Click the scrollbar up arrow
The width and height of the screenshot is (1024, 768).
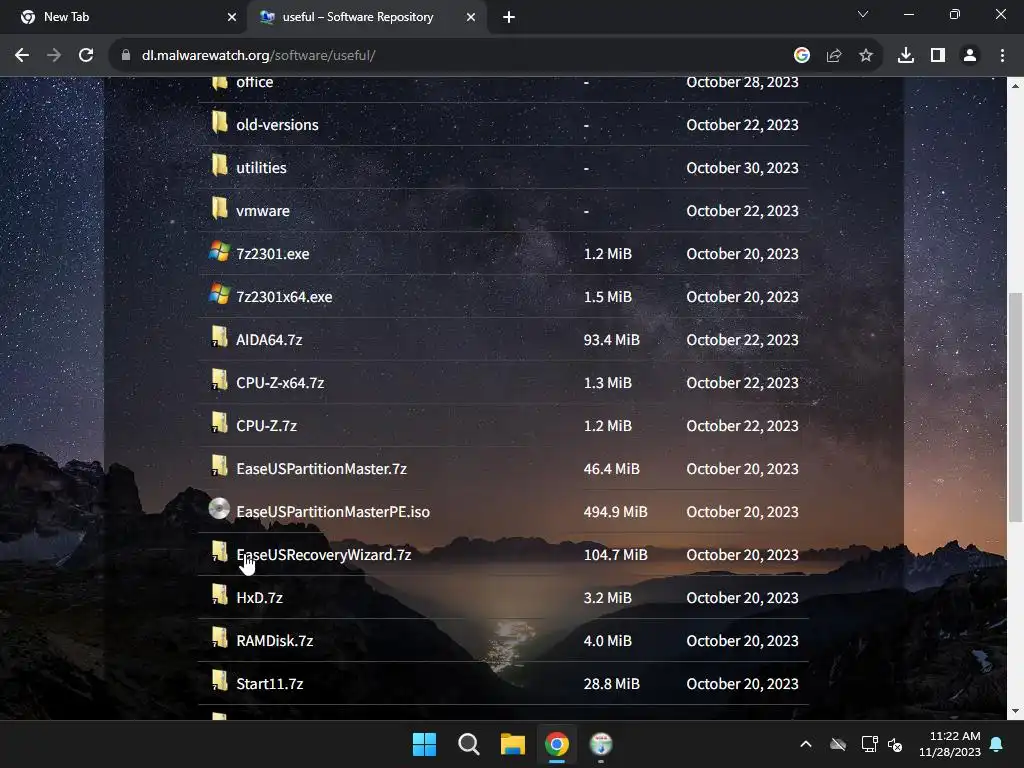pos(1015,86)
